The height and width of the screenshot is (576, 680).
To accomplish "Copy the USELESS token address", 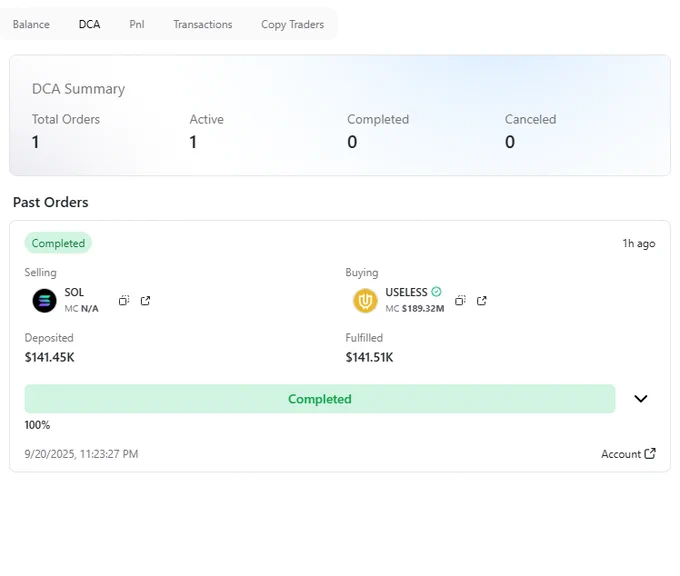I will click(460, 300).
